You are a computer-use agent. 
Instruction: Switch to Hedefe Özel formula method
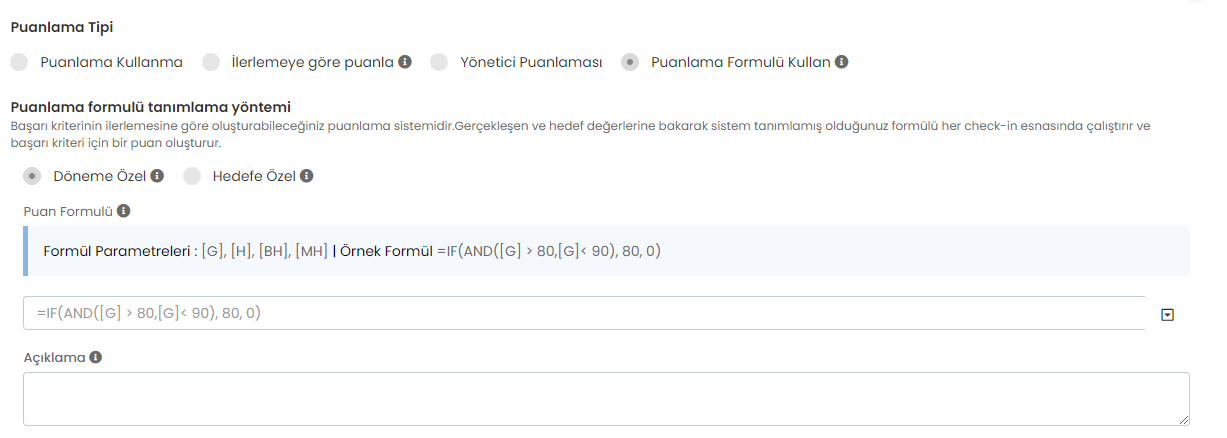click(x=192, y=176)
